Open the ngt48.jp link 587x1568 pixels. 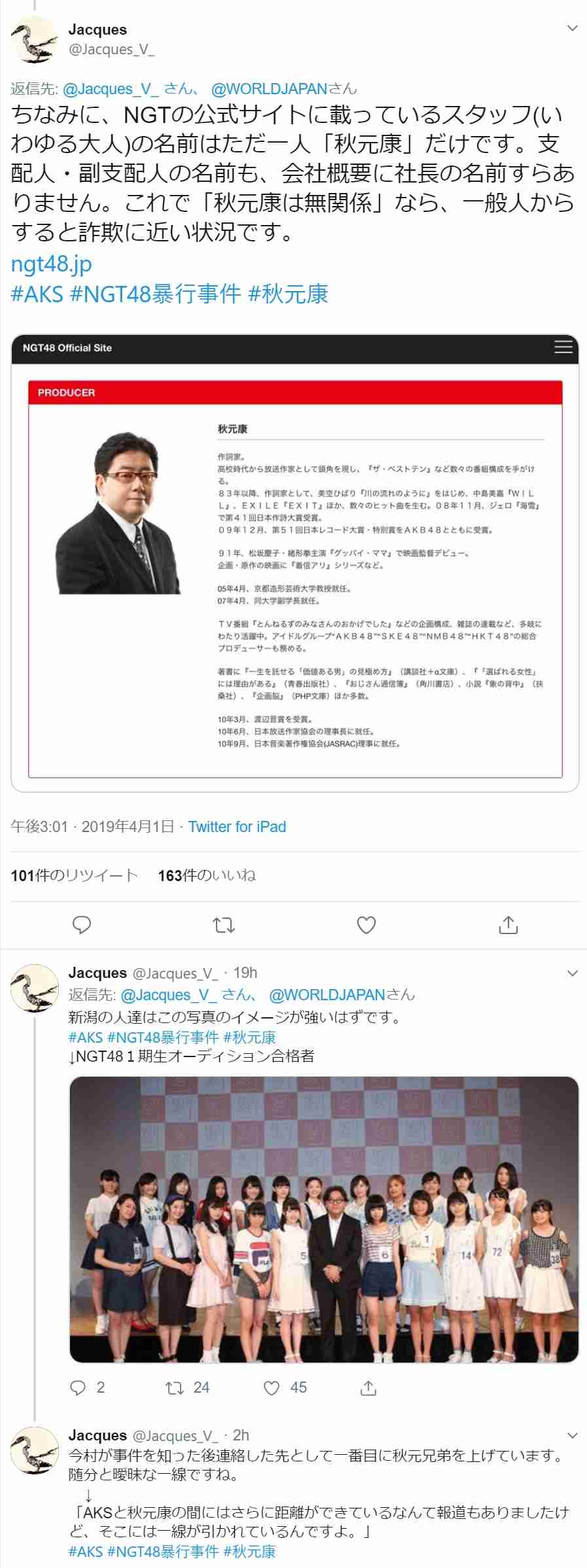click(x=52, y=264)
